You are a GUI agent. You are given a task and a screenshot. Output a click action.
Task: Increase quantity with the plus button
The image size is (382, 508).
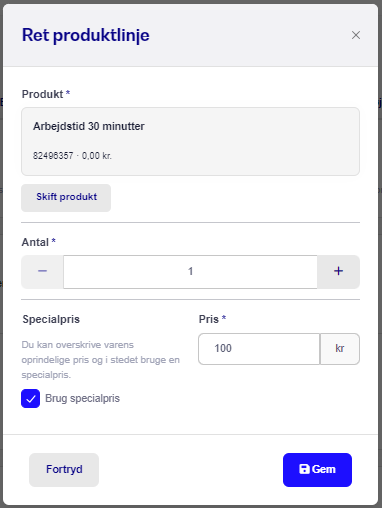click(x=338, y=271)
